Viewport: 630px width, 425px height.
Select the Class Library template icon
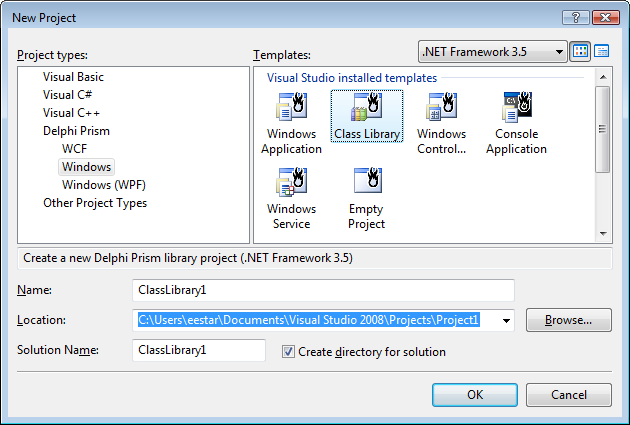pos(366,107)
